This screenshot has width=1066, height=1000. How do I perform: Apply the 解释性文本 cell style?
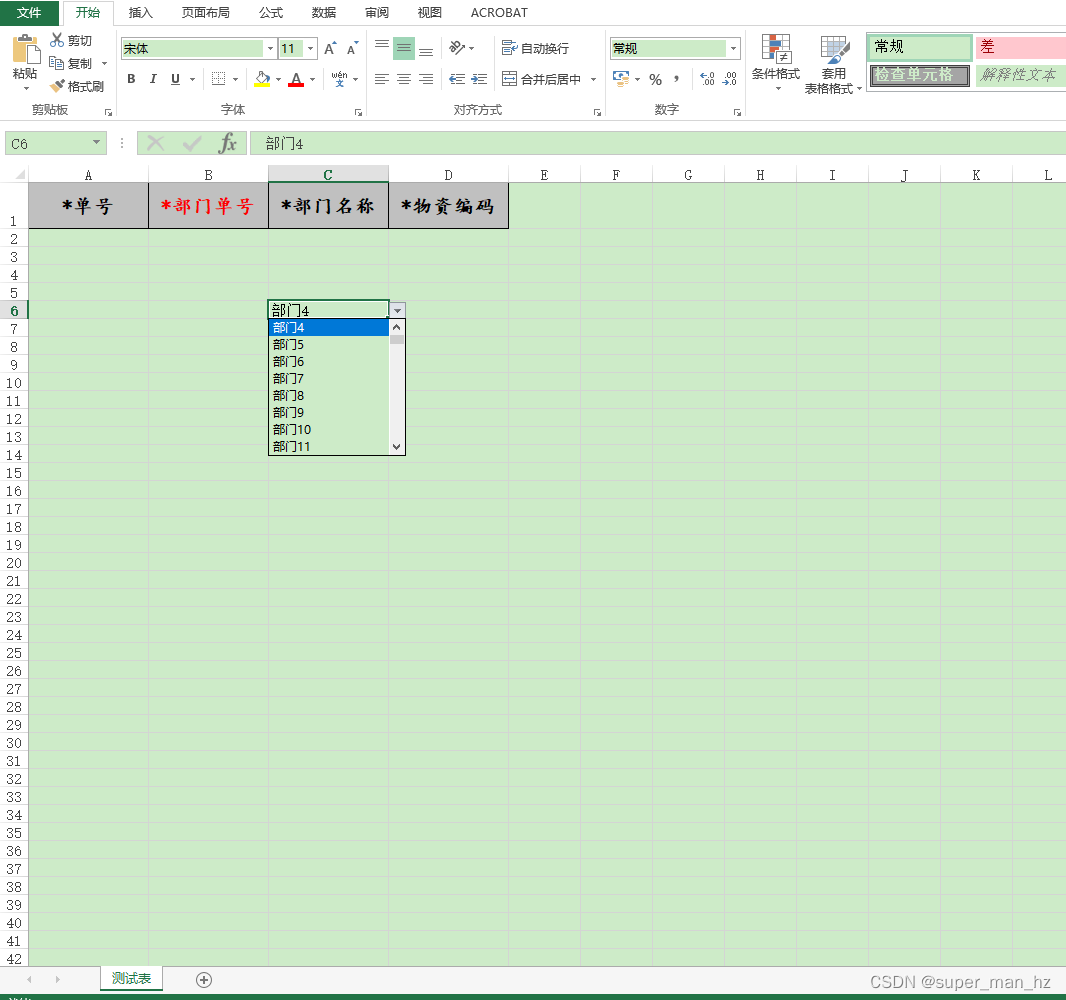point(1020,75)
